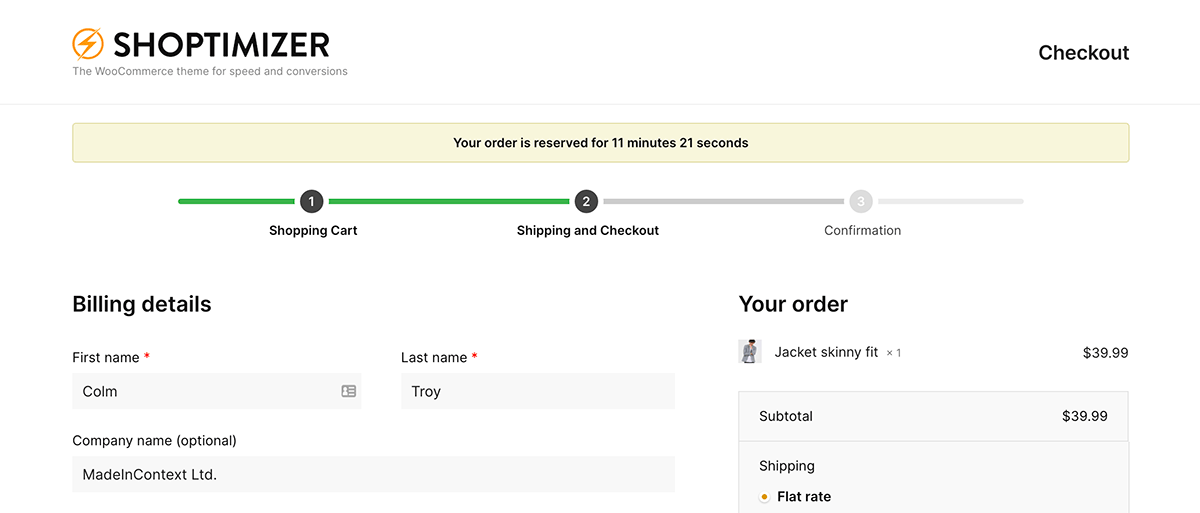Viewport: 1200px width, 513px height.
Task: Click the gray progress bar before Confirmation
Action: coord(724,201)
